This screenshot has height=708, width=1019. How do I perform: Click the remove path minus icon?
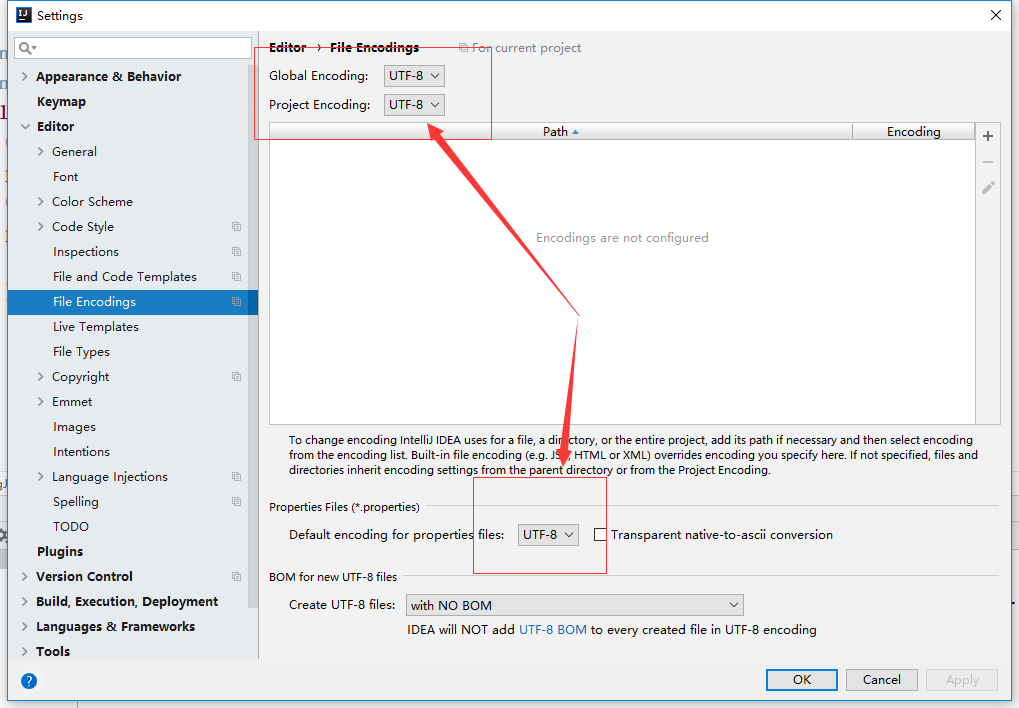click(988, 162)
